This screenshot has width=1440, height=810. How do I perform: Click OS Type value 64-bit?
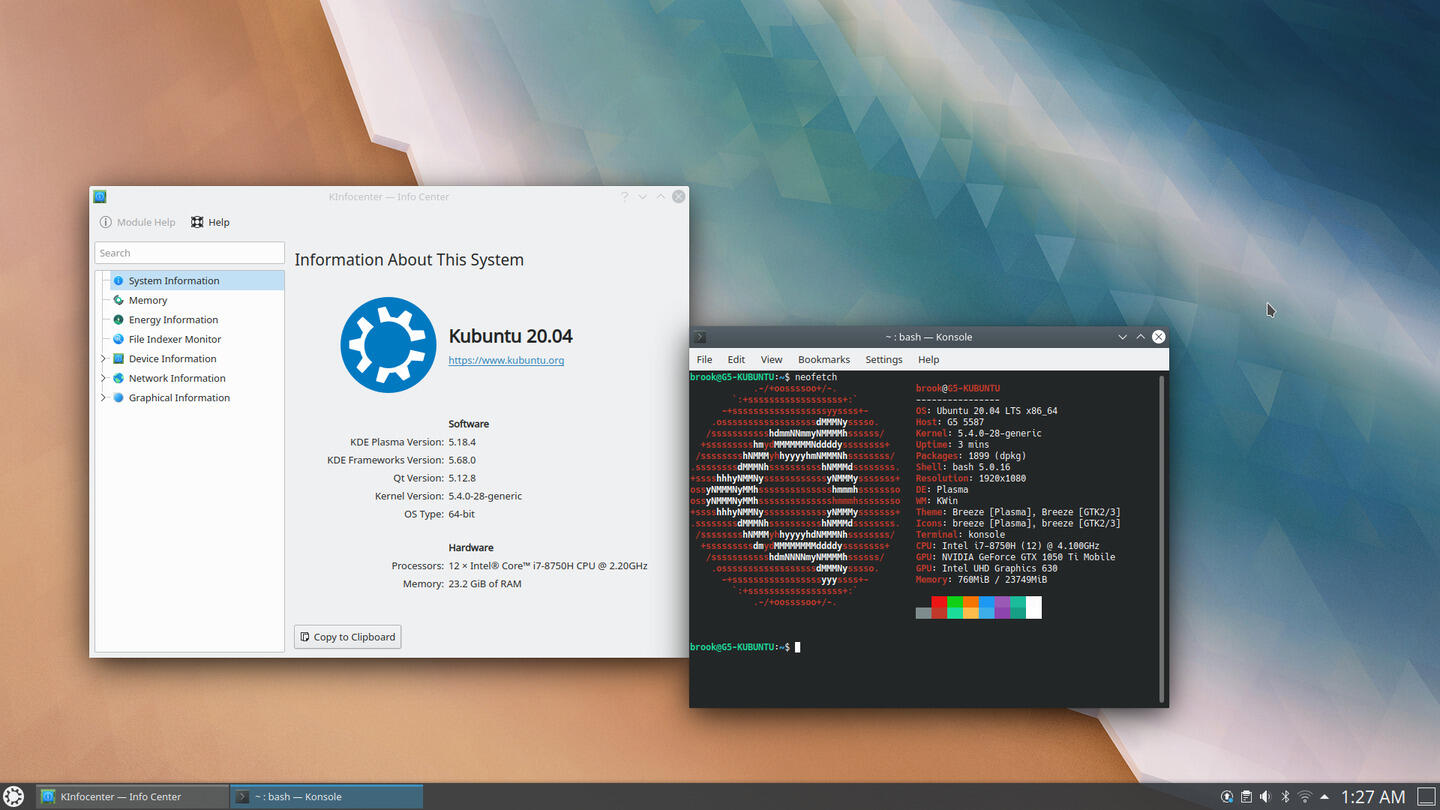462,514
